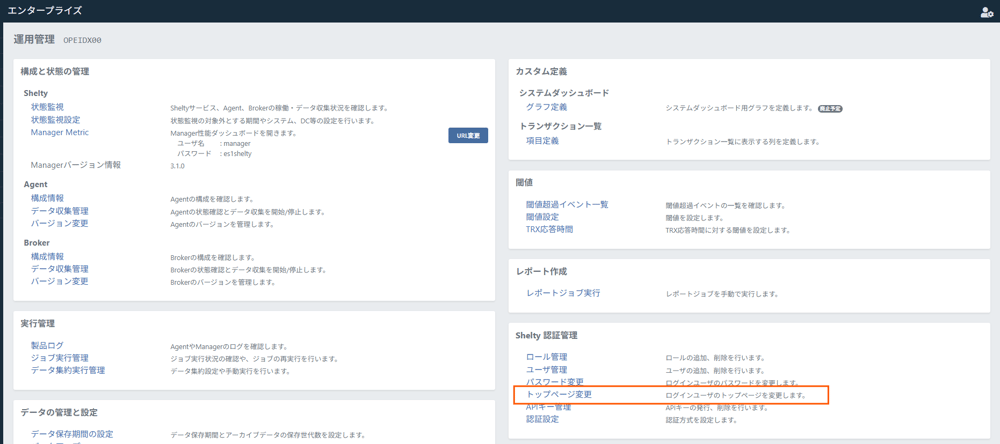Open バージョン変更 under the Agent section

click(59, 223)
